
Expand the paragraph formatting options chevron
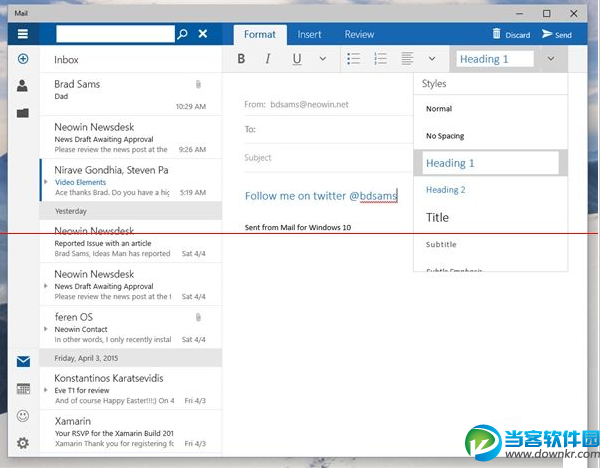click(x=435, y=59)
